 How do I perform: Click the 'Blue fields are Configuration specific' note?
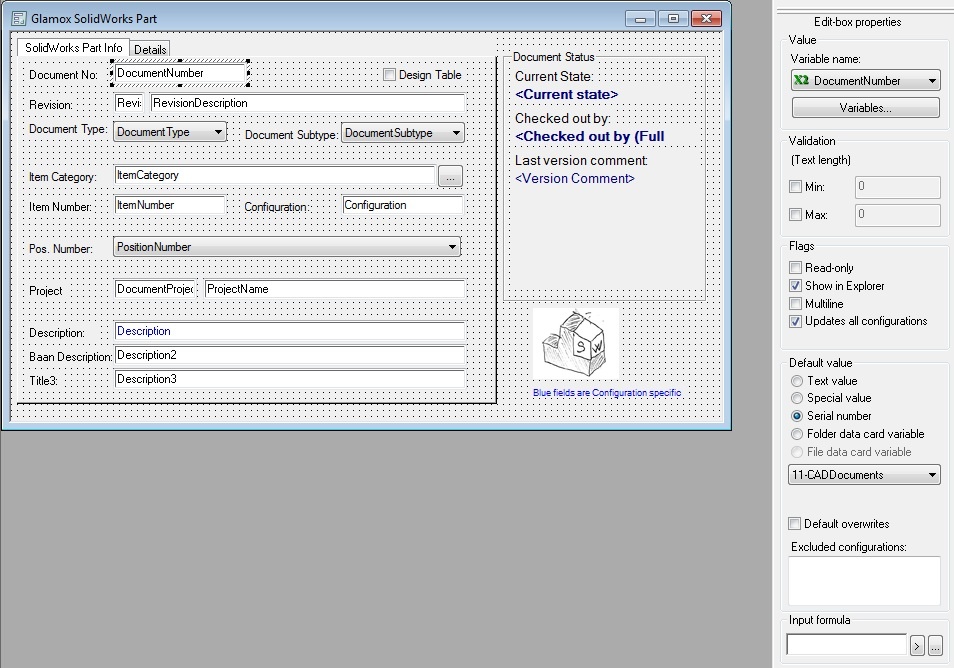pyautogui.click(x=607, y=393)
